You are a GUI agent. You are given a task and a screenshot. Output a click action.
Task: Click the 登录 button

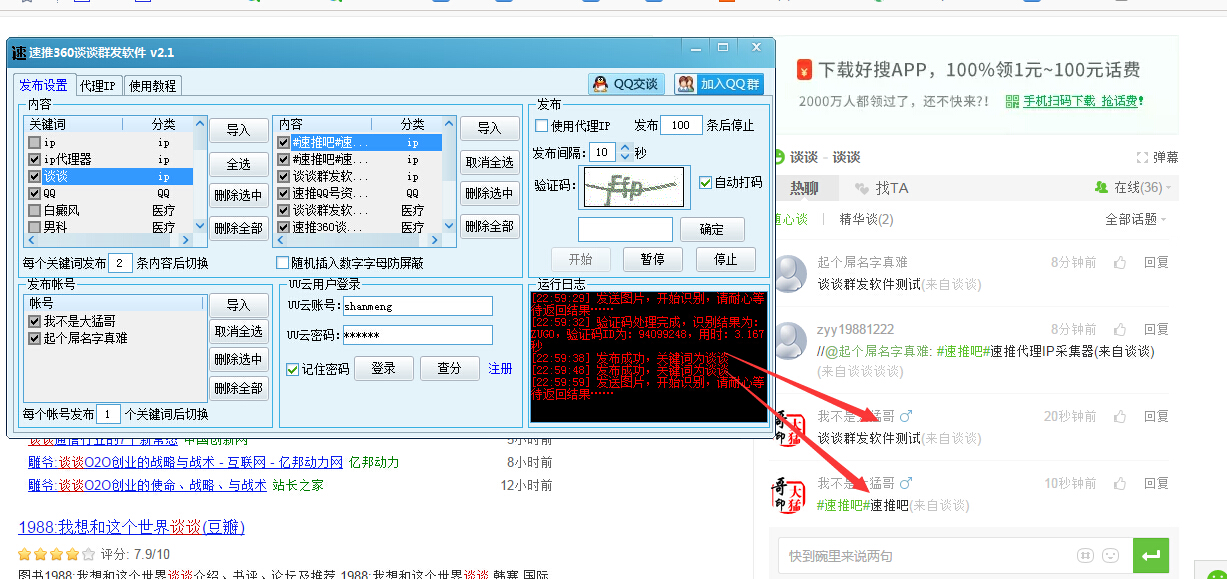click(384, 369)
